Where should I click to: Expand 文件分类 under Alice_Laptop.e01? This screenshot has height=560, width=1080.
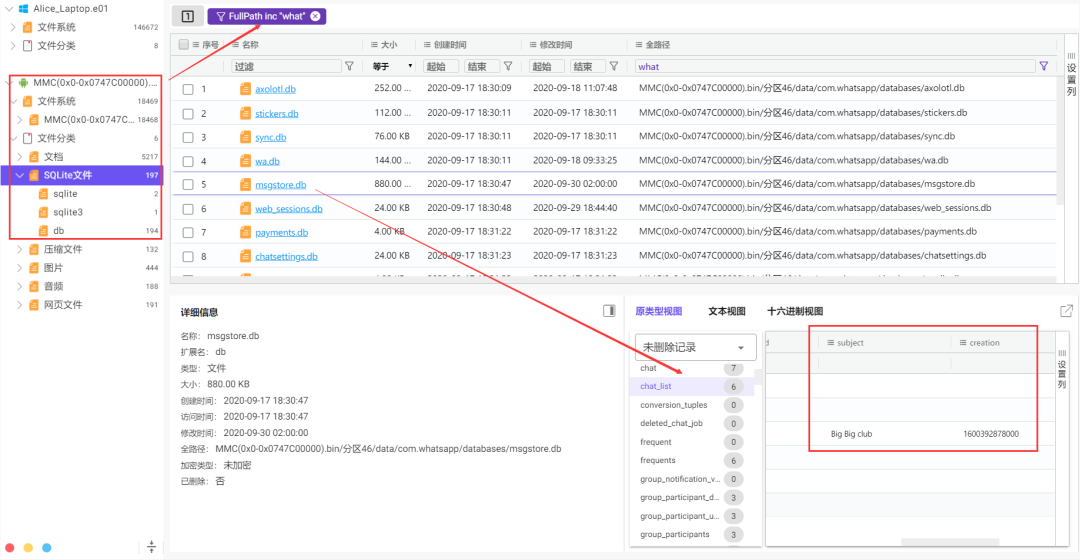coord(13,45)
